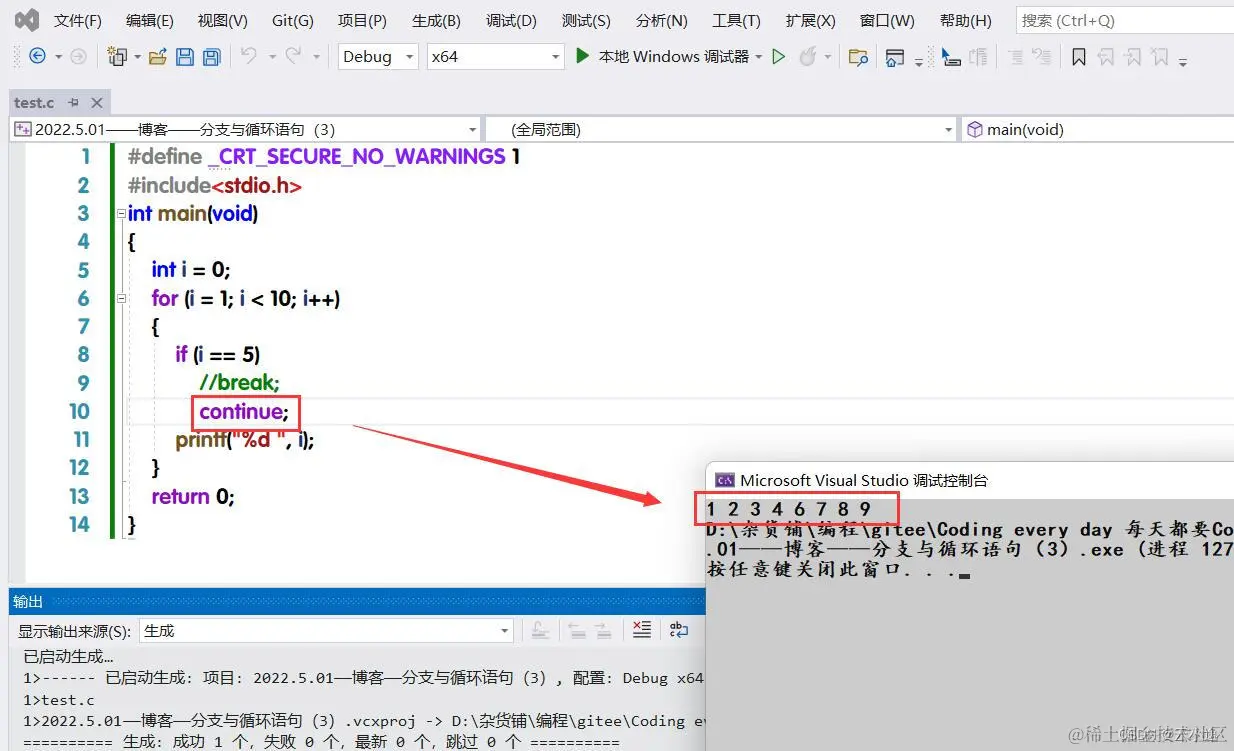The image size is (1234, 751).
Task: Open the Debug configuration dropdown
Action: click(x=378, y=57)
